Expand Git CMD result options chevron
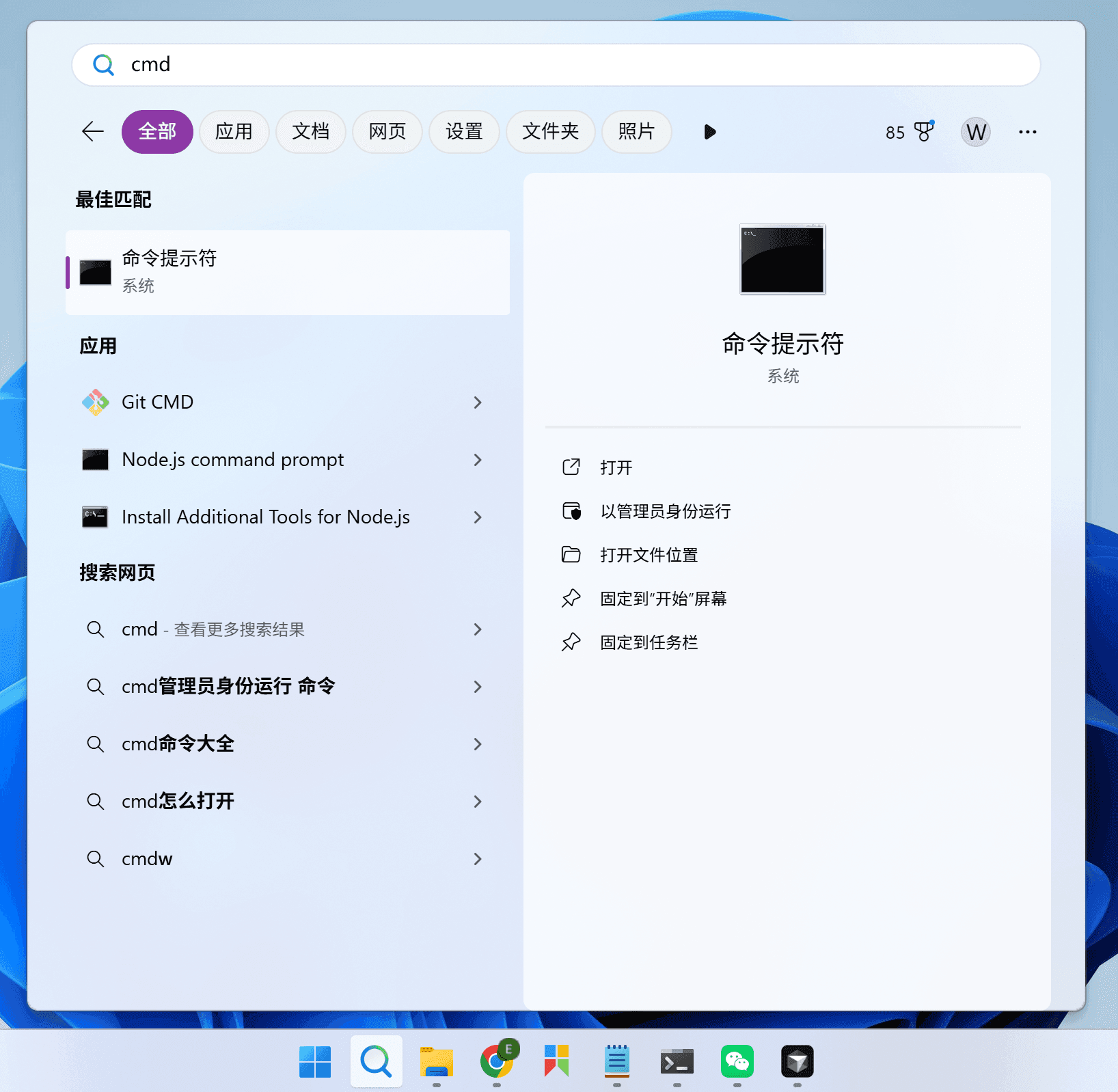 coord(478,402)
